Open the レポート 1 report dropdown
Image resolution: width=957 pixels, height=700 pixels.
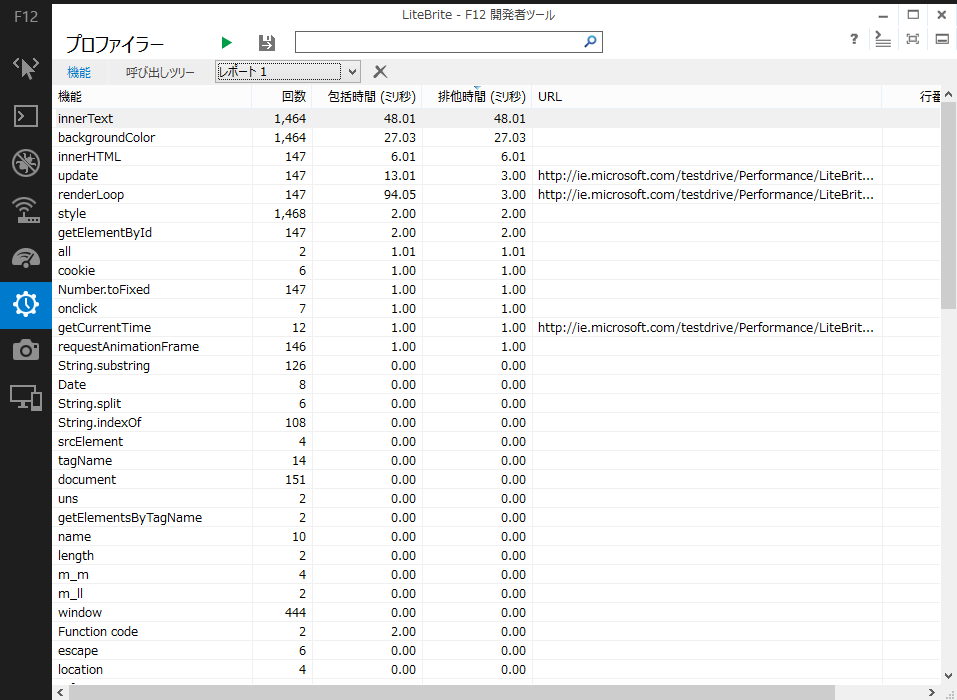click(287, 71)
